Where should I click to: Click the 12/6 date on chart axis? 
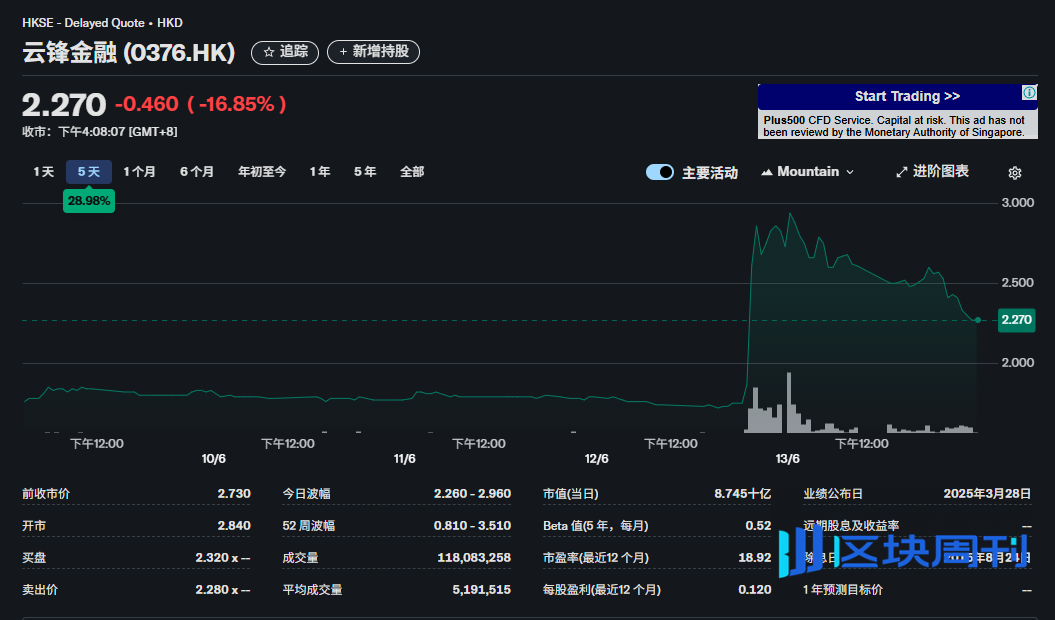pyautogui.click(x=596, y=458)
